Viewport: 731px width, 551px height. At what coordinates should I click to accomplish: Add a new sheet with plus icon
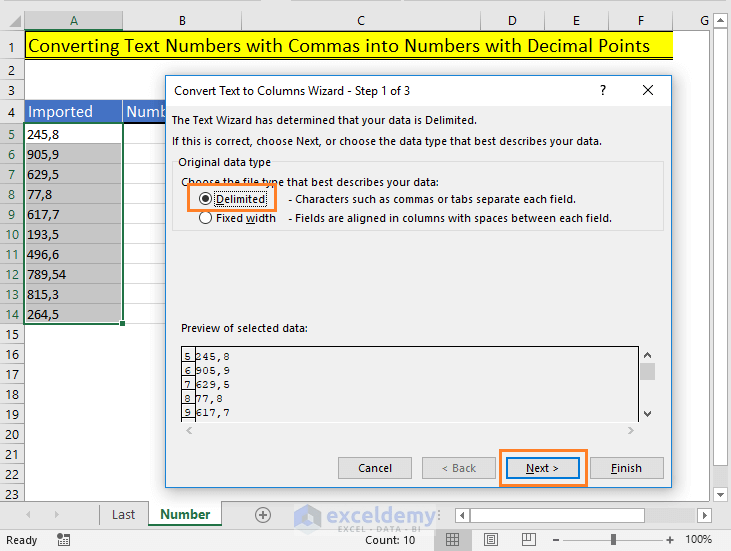coord(263,515)
